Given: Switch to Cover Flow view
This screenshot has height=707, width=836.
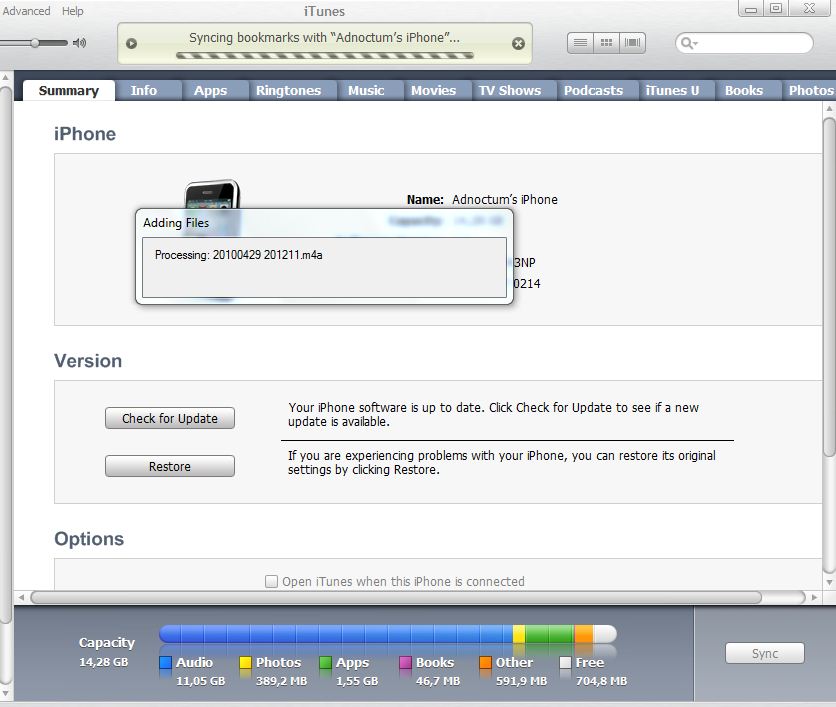Looking at the screenshot, I should coord(632,43).
